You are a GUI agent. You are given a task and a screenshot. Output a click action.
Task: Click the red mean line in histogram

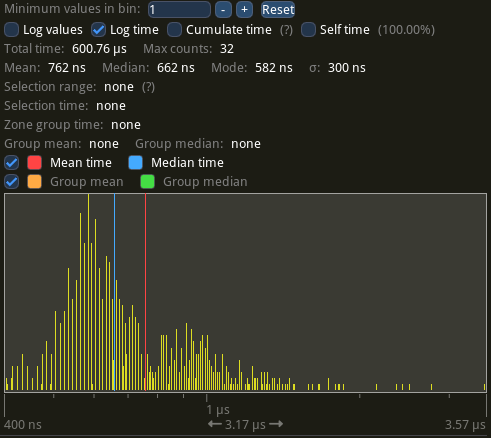(x=145, y=292)
